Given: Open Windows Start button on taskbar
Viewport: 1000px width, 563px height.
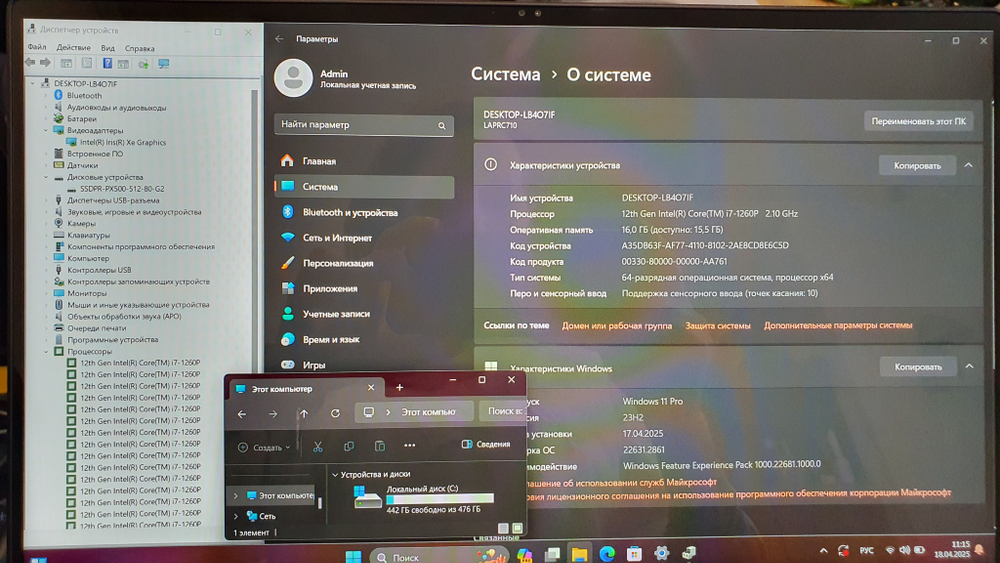Looking at the screenshot, I should click(353, 556).
